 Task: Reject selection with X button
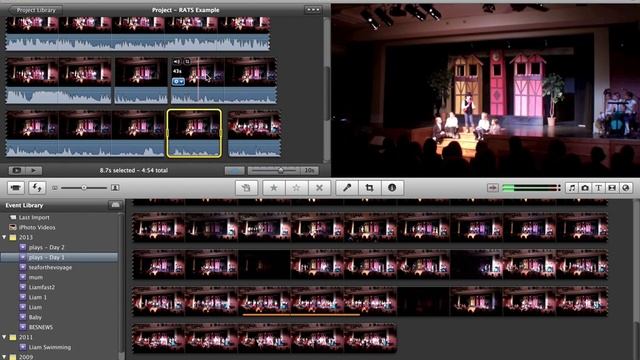tap(319, 188)
